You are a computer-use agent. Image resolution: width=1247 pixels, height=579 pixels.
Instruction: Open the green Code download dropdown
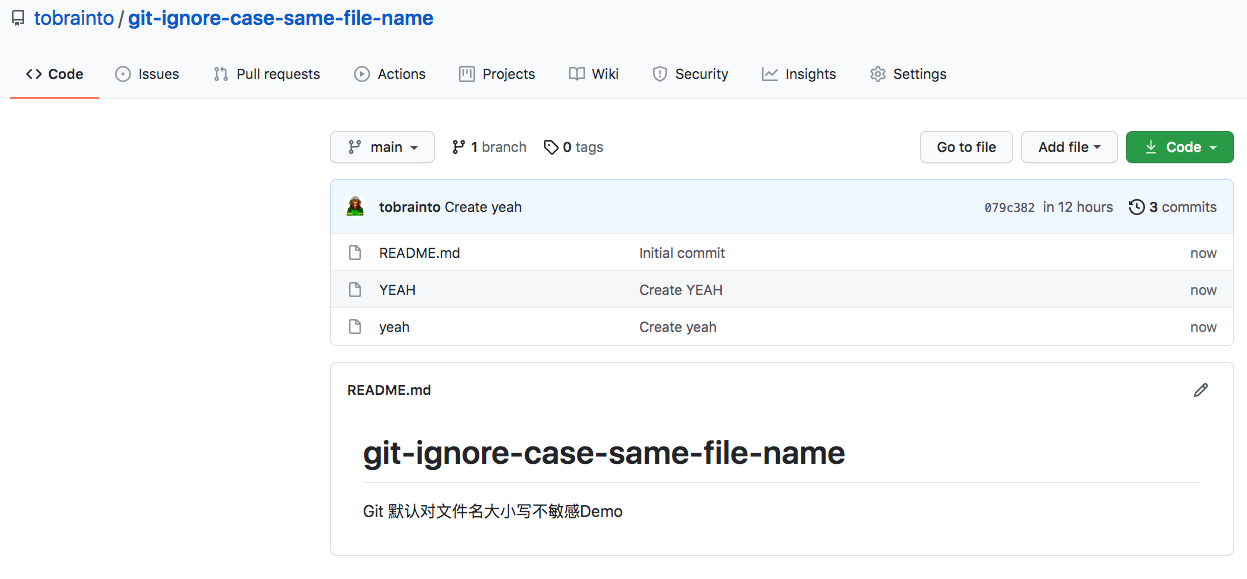click(x=1180, y=147)
